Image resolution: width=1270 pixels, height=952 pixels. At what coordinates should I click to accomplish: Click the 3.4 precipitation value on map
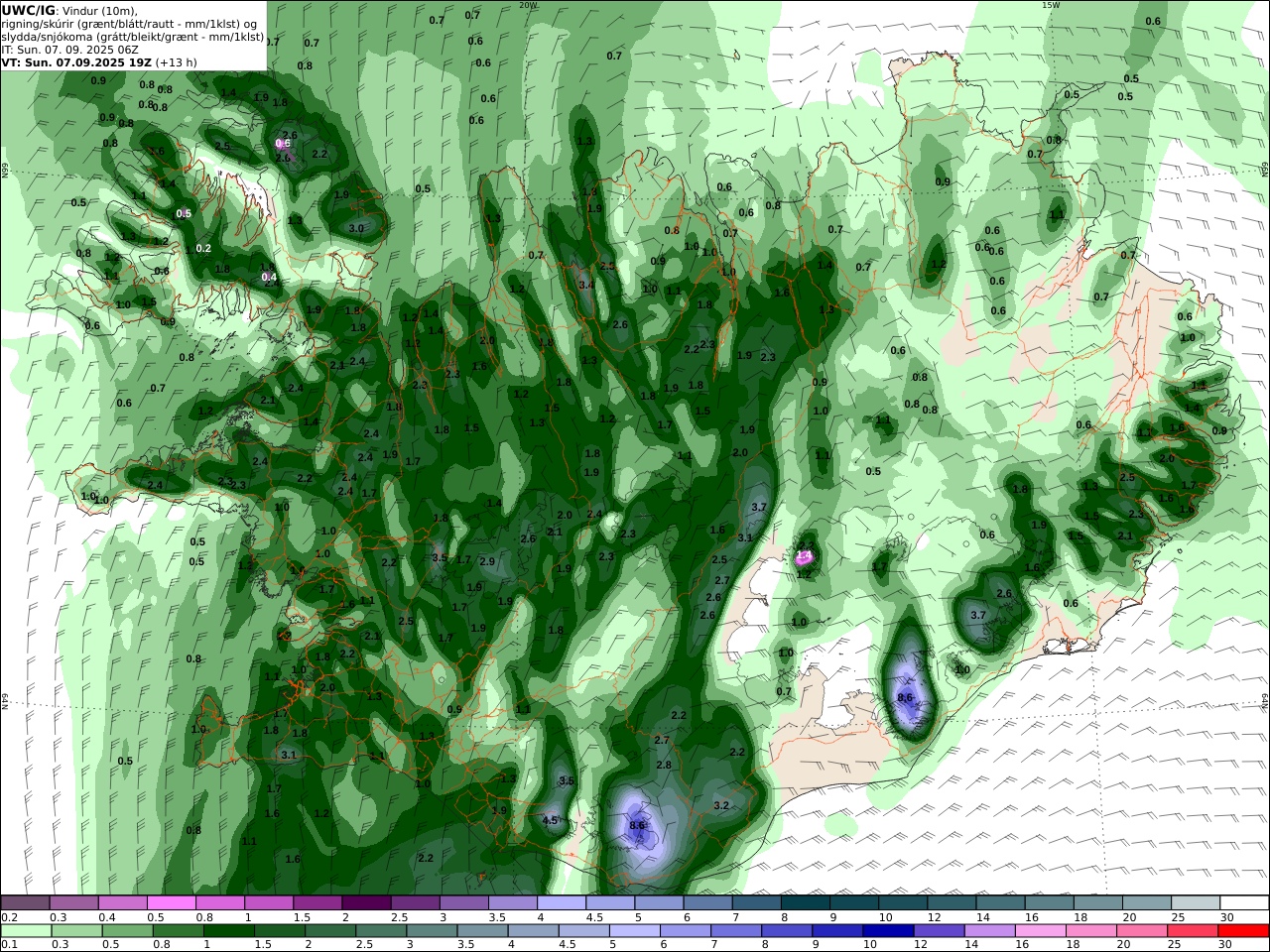pos(586,285)
